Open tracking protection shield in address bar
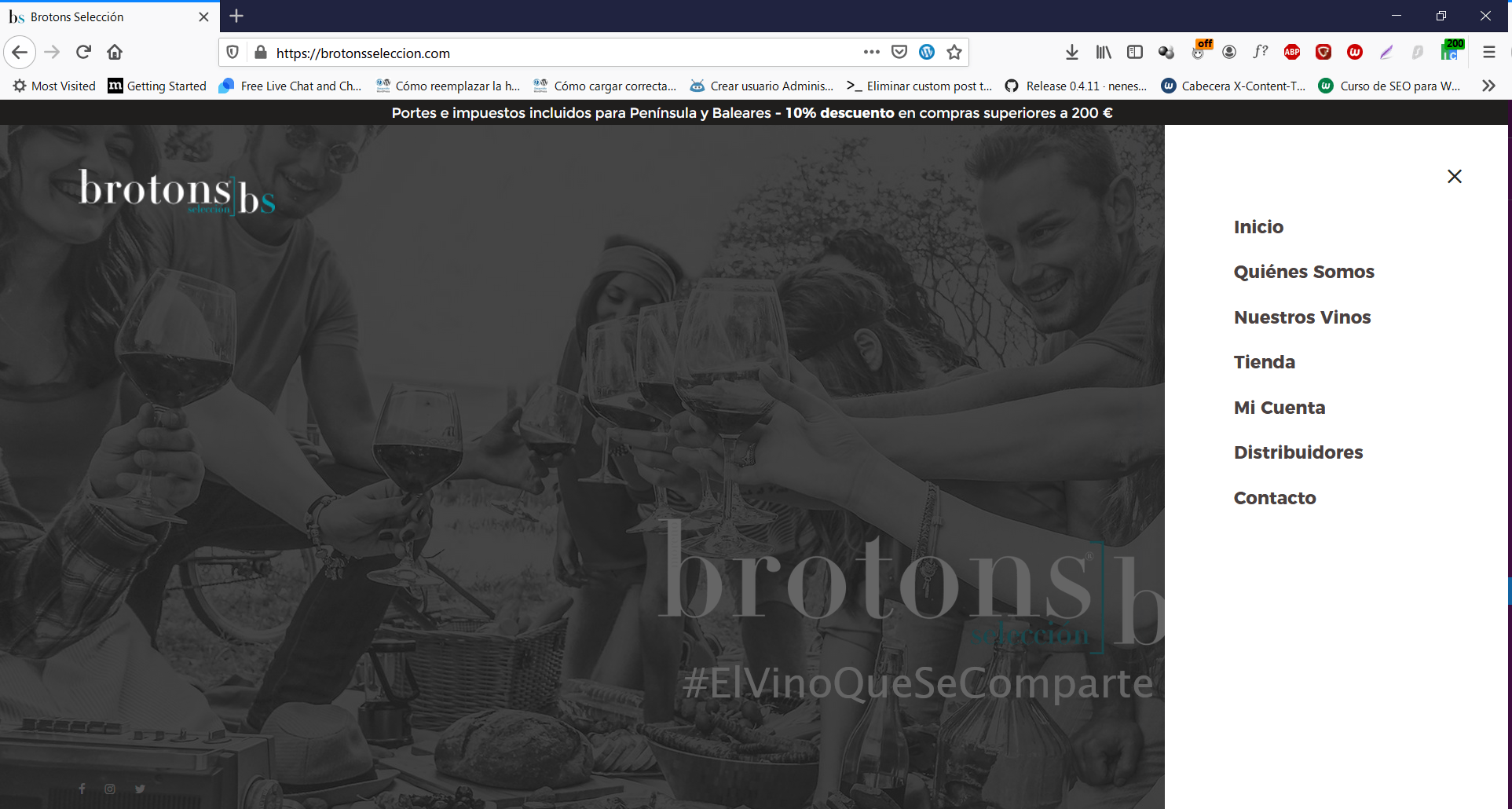Screen dimensions: 1512x809 [232, 53]
